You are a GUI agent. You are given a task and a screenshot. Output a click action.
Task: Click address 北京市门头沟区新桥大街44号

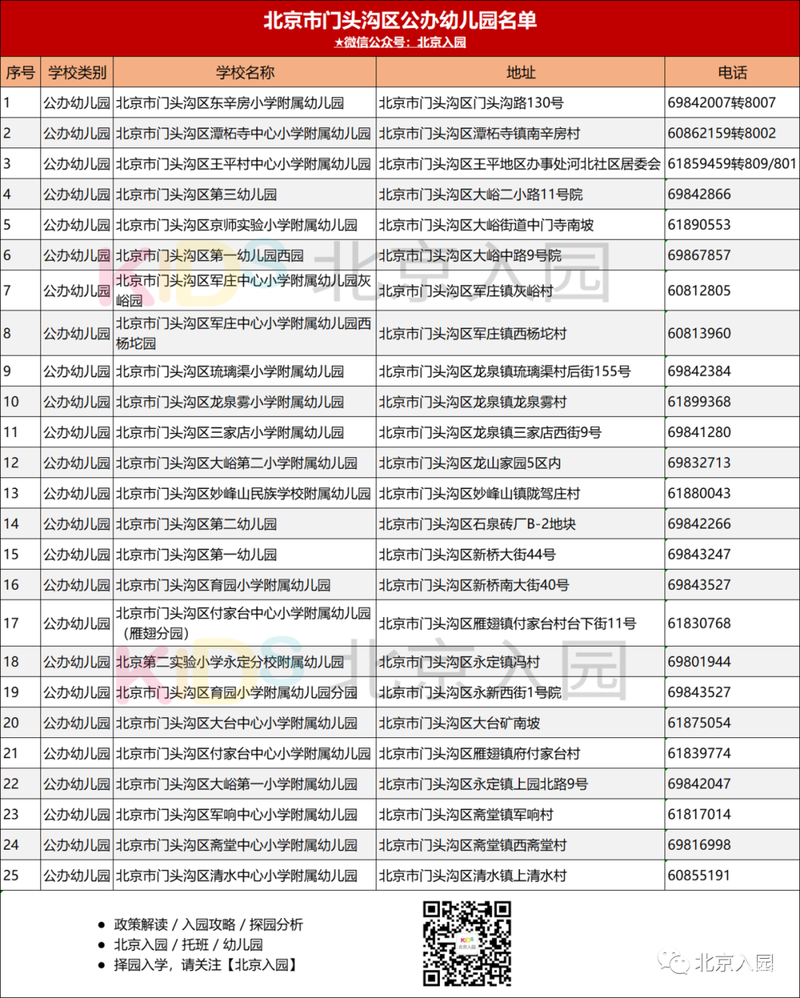tap(467, 554)
